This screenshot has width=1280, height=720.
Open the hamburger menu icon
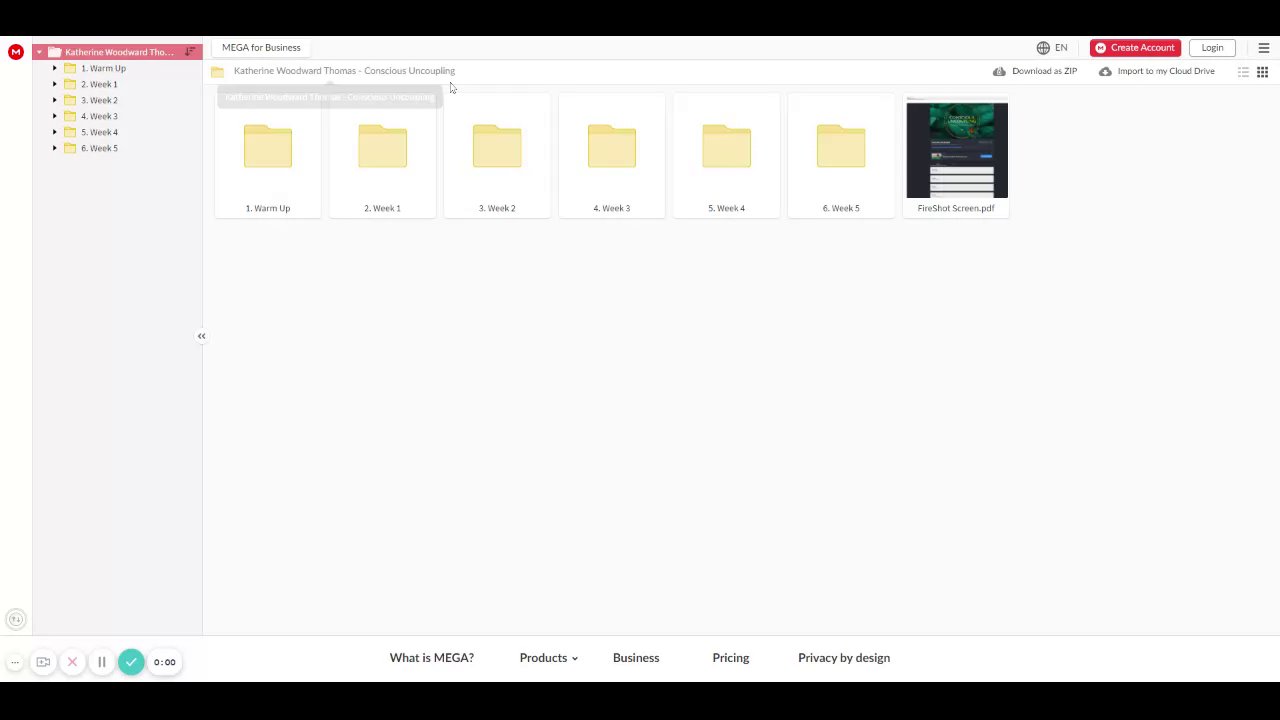click(1264, 48)
